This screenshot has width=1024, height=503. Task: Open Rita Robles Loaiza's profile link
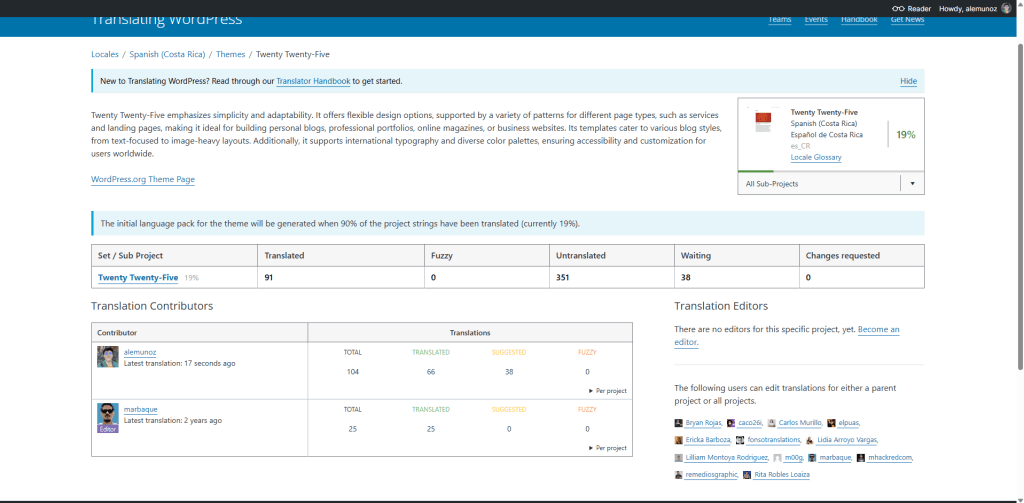pos(782,475)
